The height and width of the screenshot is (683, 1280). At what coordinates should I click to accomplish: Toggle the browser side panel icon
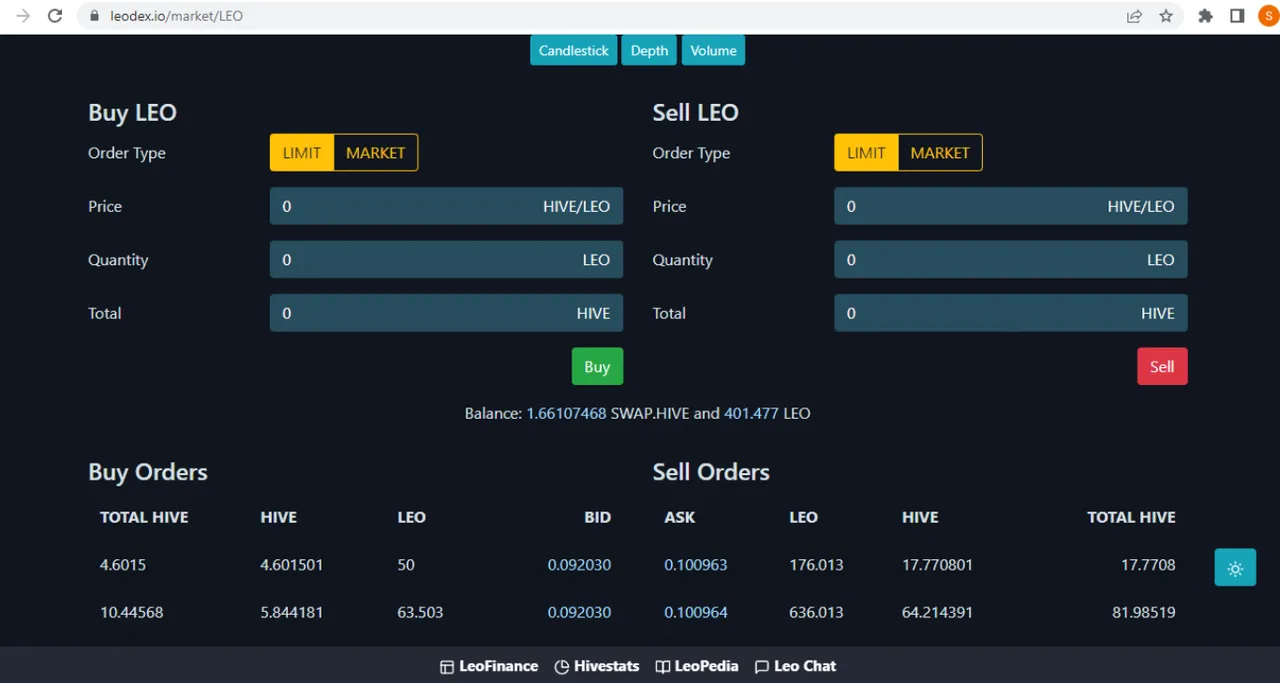[1237, 16]
